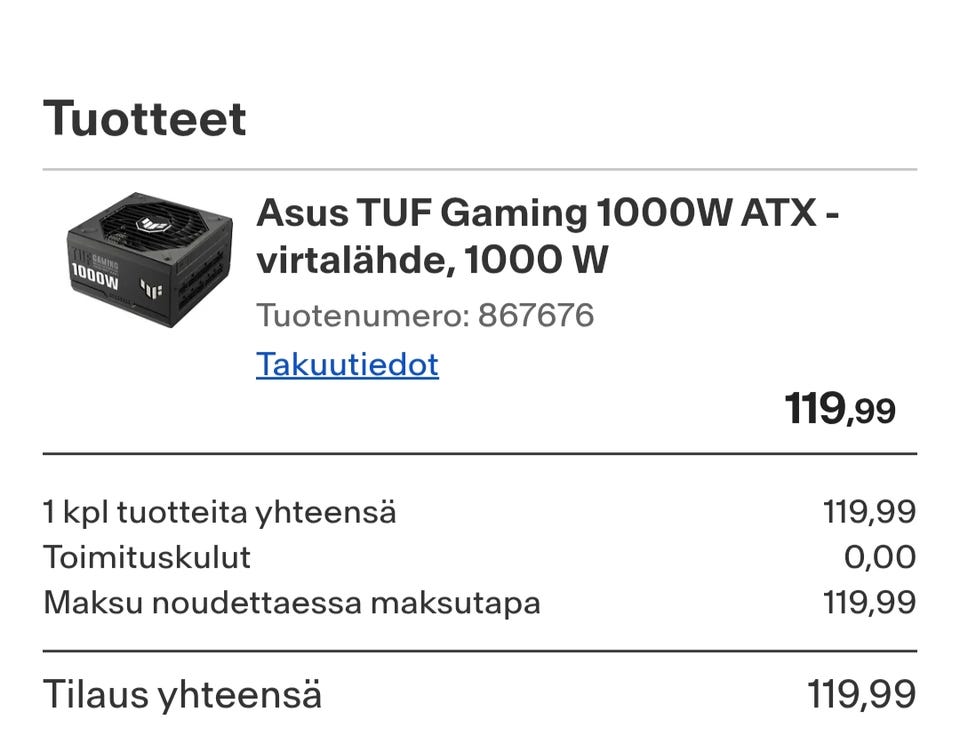The height and width of the screenshot is (751, 960).
Task: Click the 'Maksu noudettaessa maksutapa' label
Action: (292, 603)
